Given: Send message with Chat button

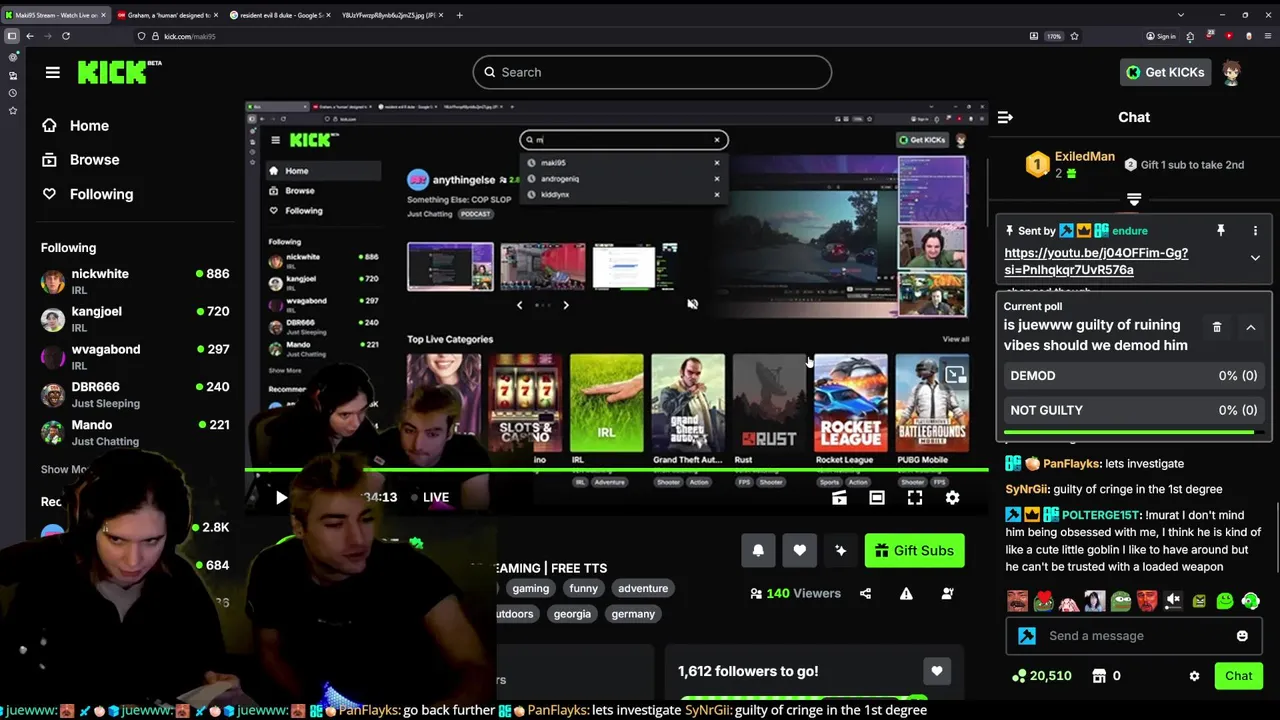Looking at the screenshot, I should point(1238,676).
